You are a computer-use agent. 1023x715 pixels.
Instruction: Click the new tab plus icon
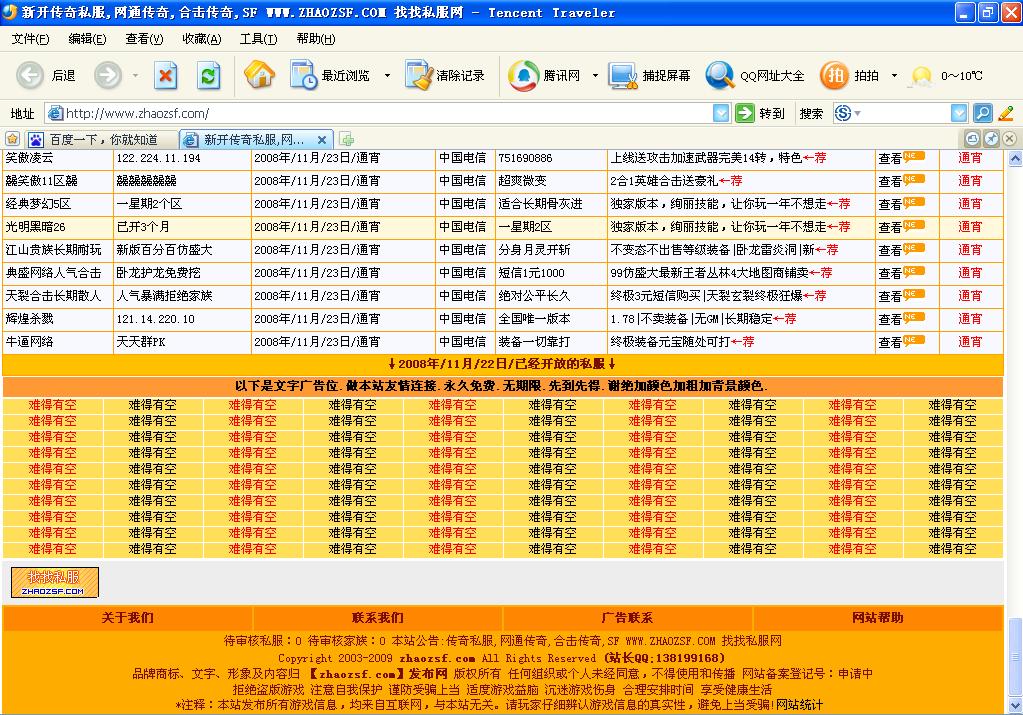point(347,139)
